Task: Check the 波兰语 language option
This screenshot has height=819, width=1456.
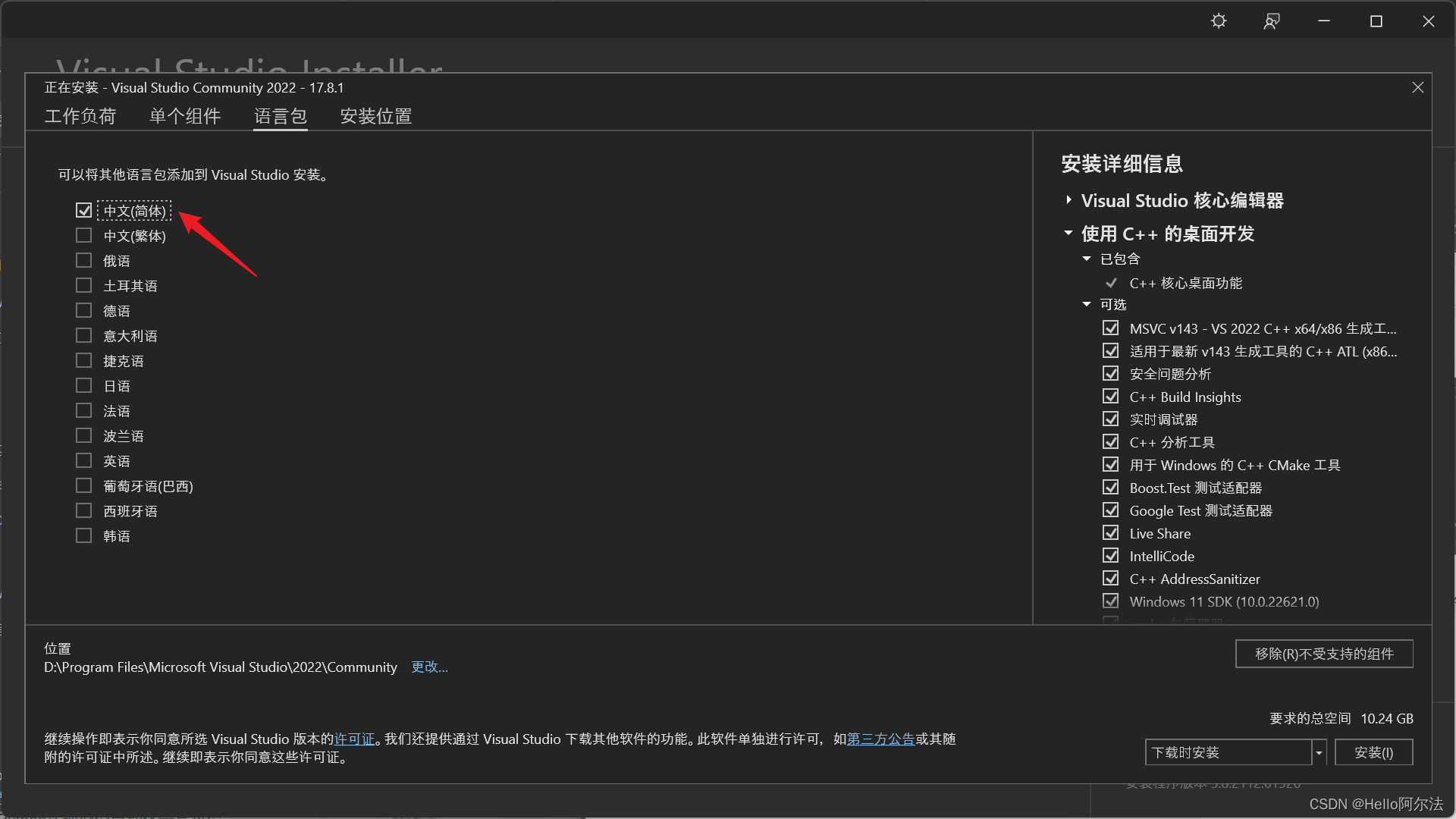Action: 83,435
